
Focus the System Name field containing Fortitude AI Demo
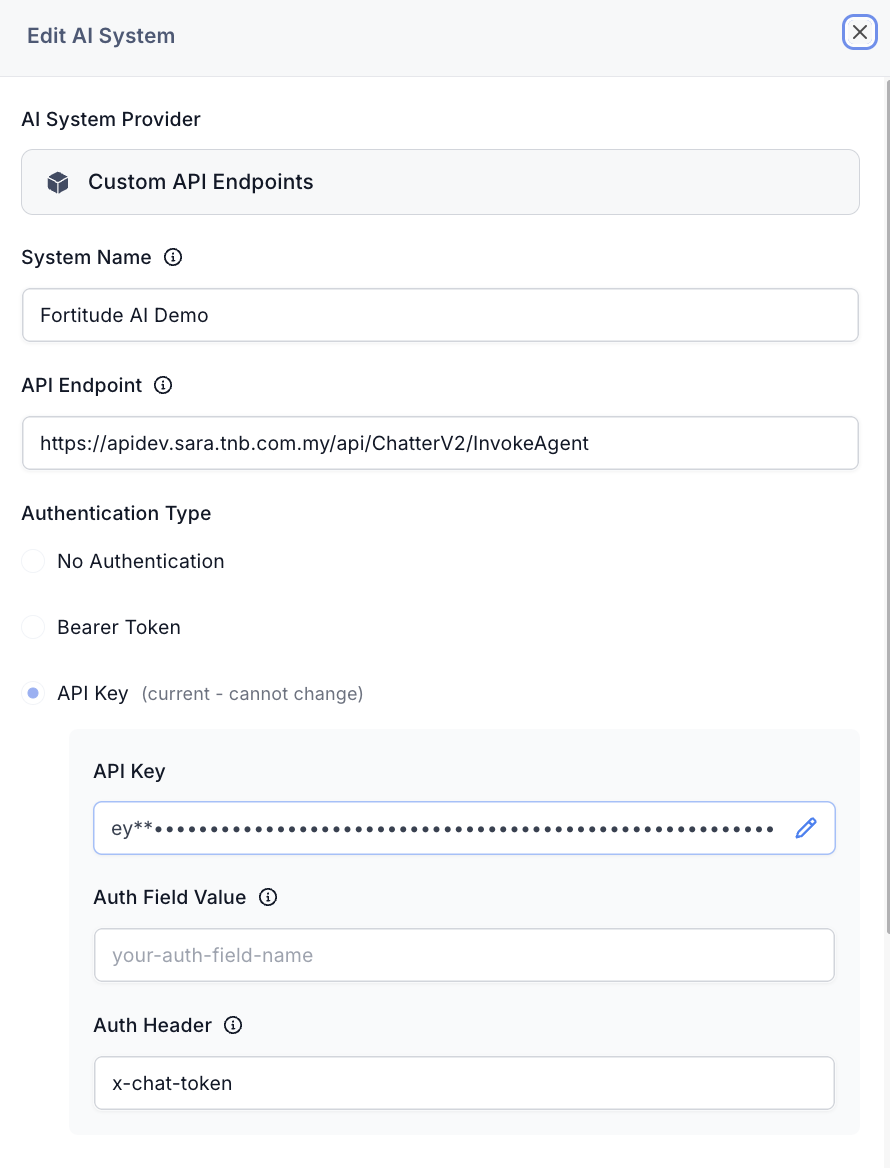pyautogui.click(x=440, y=315)
